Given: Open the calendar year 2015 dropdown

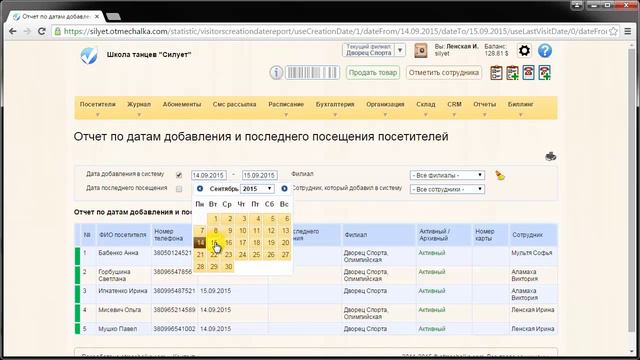Looking at the screenshot, I should coord(257,189).
